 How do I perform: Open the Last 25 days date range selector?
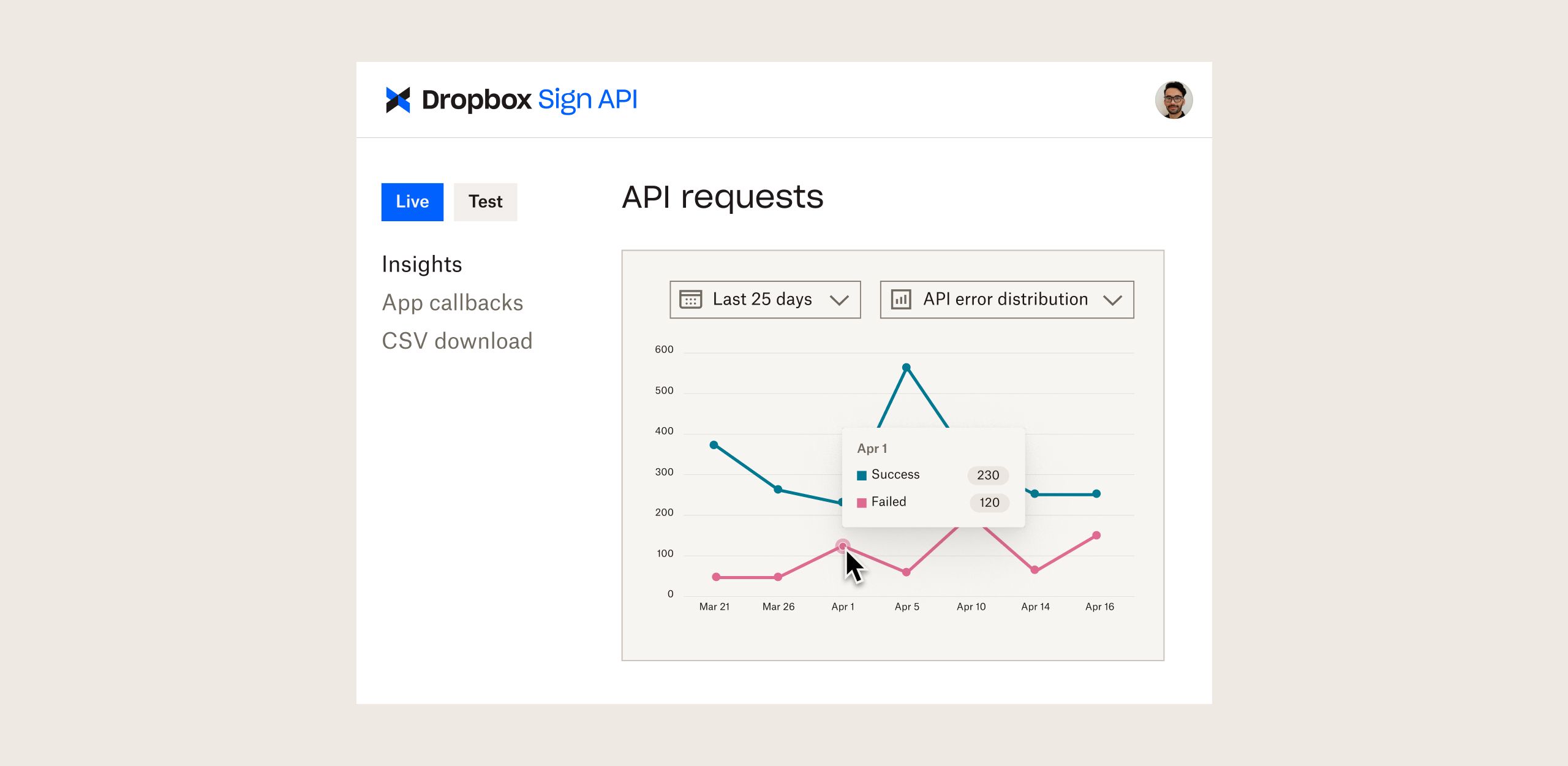tap(762, 300)
